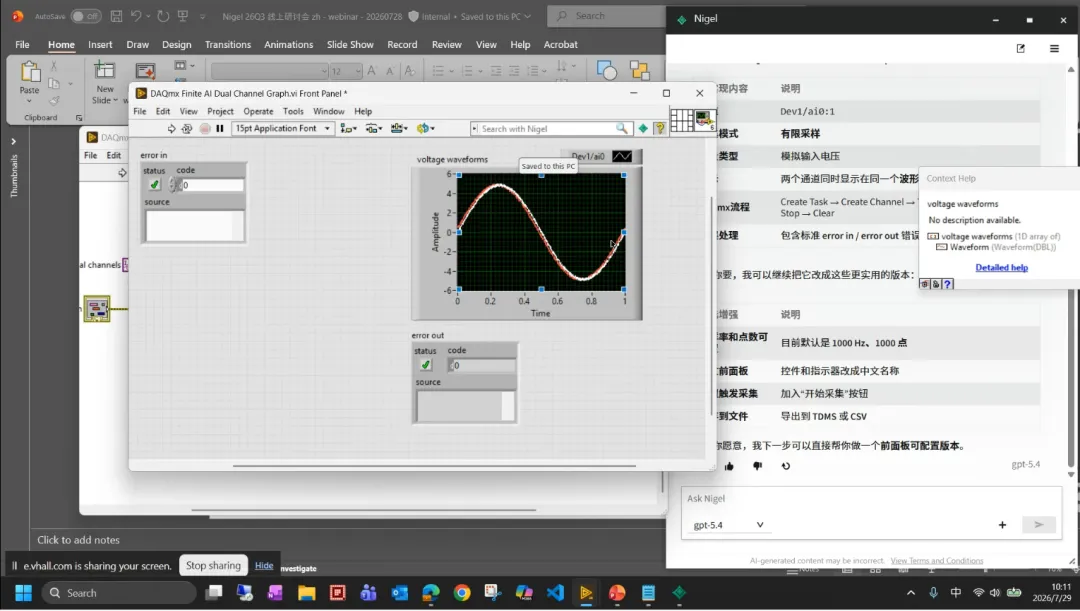Click the Window menu in LabVIEW front panel

pyautogui.click(x=329, y=111)
